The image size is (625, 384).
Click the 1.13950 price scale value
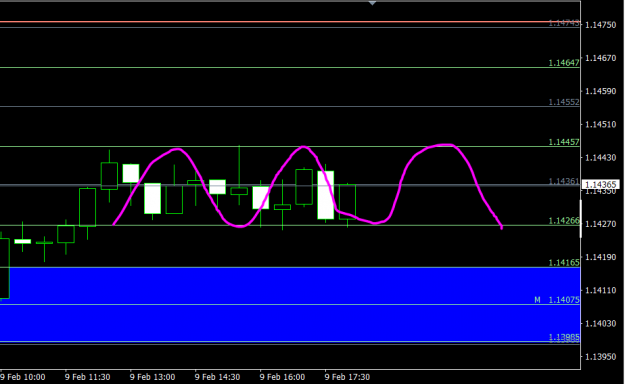click(x=601, y=356)
